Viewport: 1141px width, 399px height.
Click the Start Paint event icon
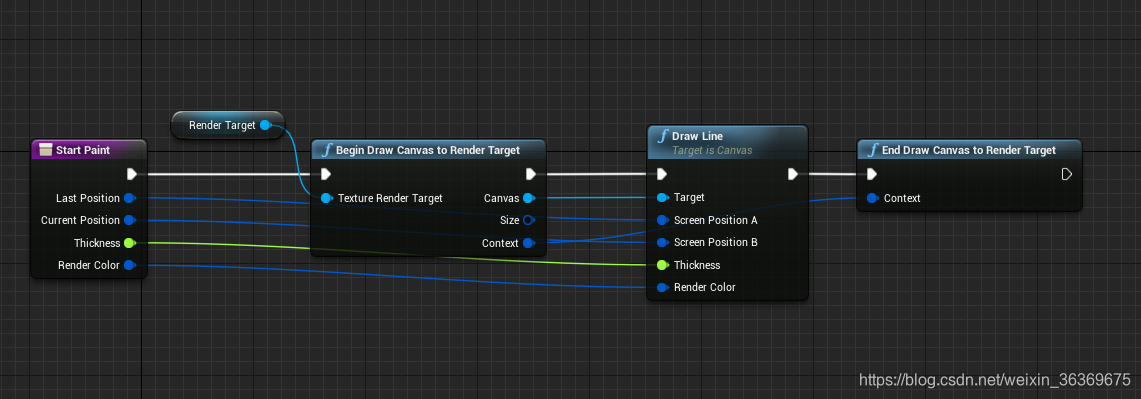(45, 150)
